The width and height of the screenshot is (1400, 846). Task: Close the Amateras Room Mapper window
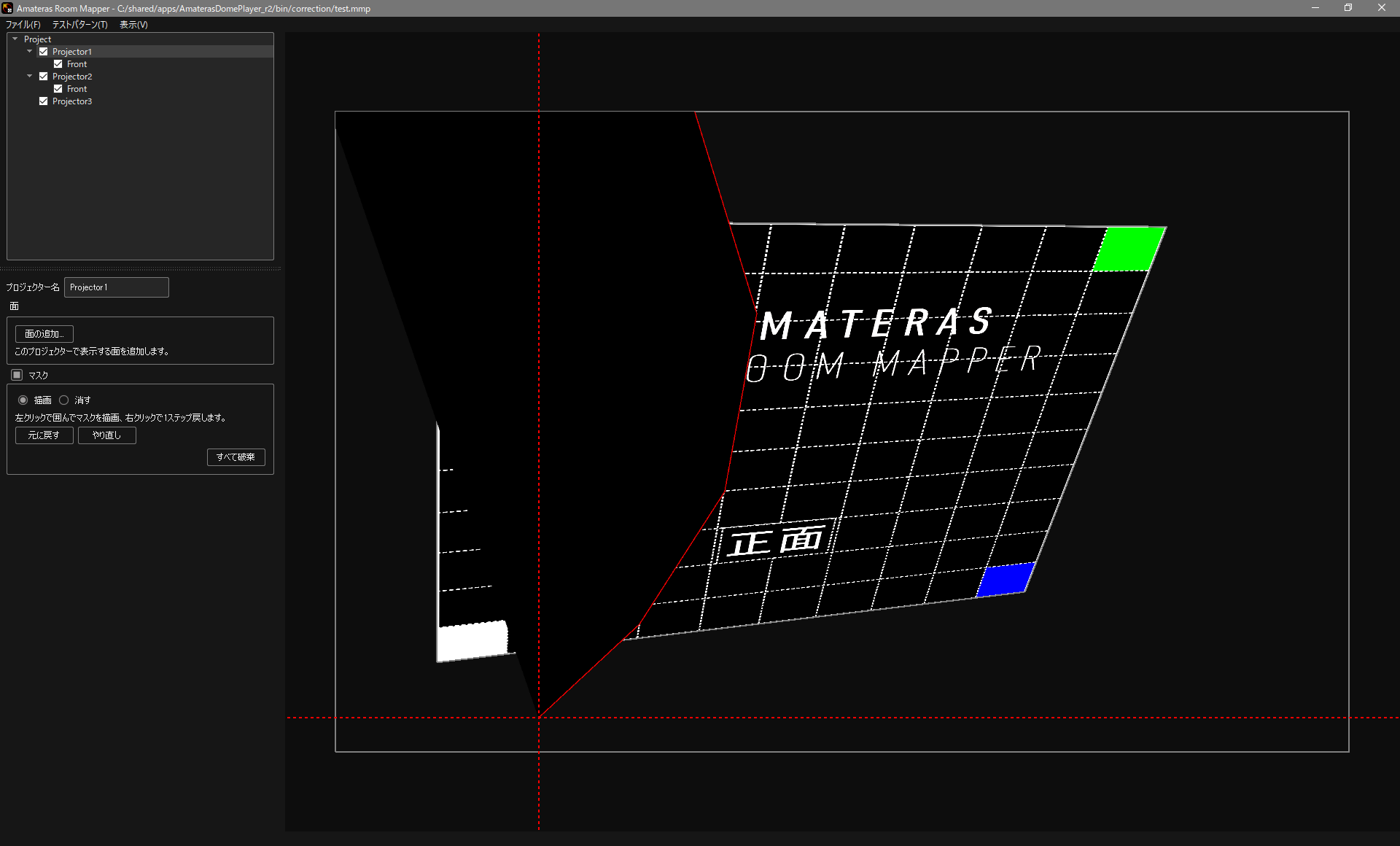(1382, 8)
